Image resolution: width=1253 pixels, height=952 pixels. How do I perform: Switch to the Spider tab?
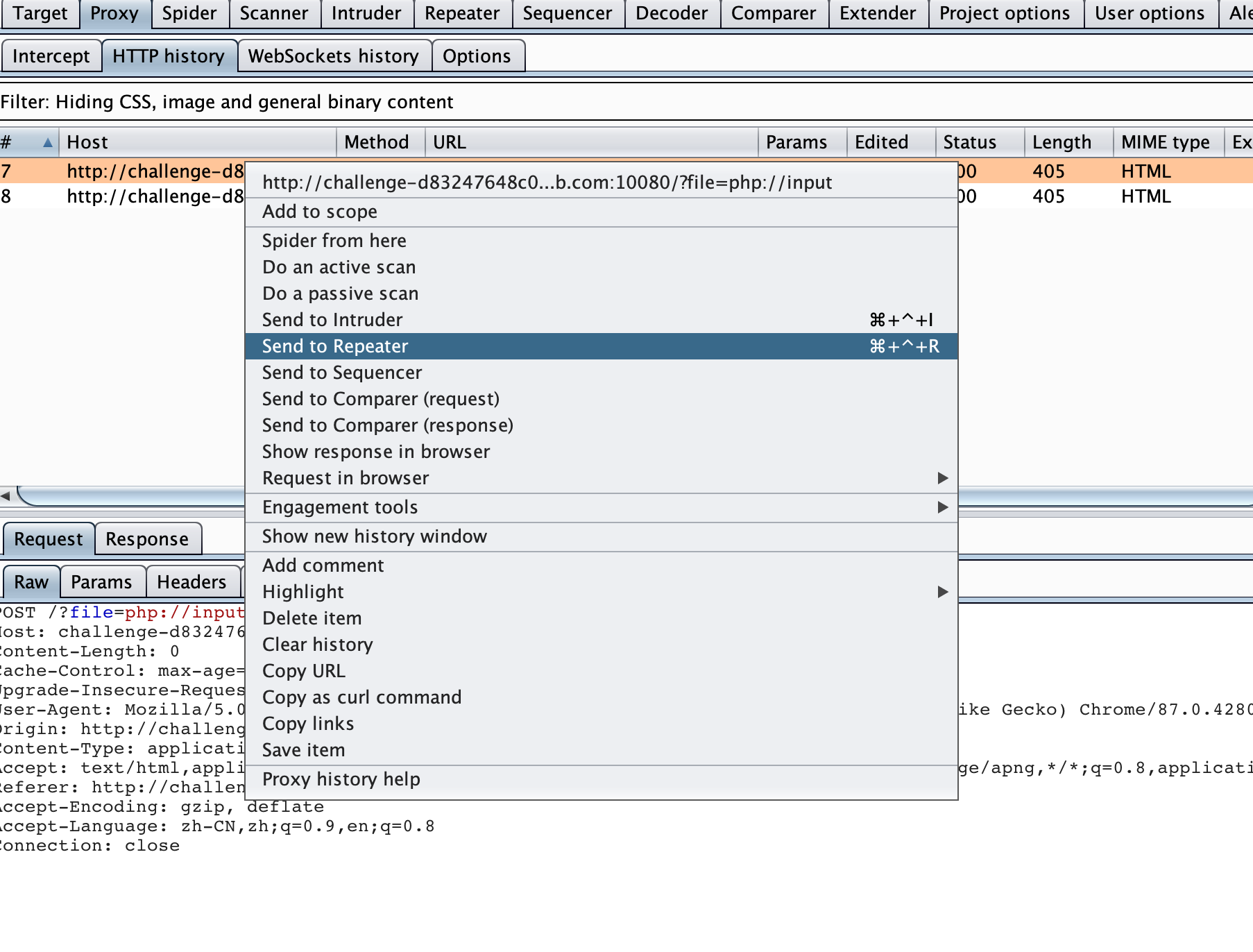[x=189, y=13]
